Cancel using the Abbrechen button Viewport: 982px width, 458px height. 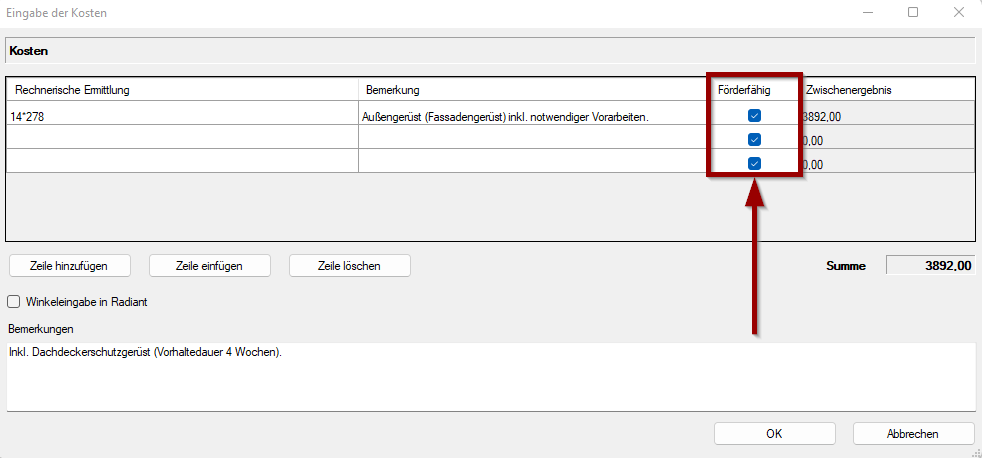point(912,433)
